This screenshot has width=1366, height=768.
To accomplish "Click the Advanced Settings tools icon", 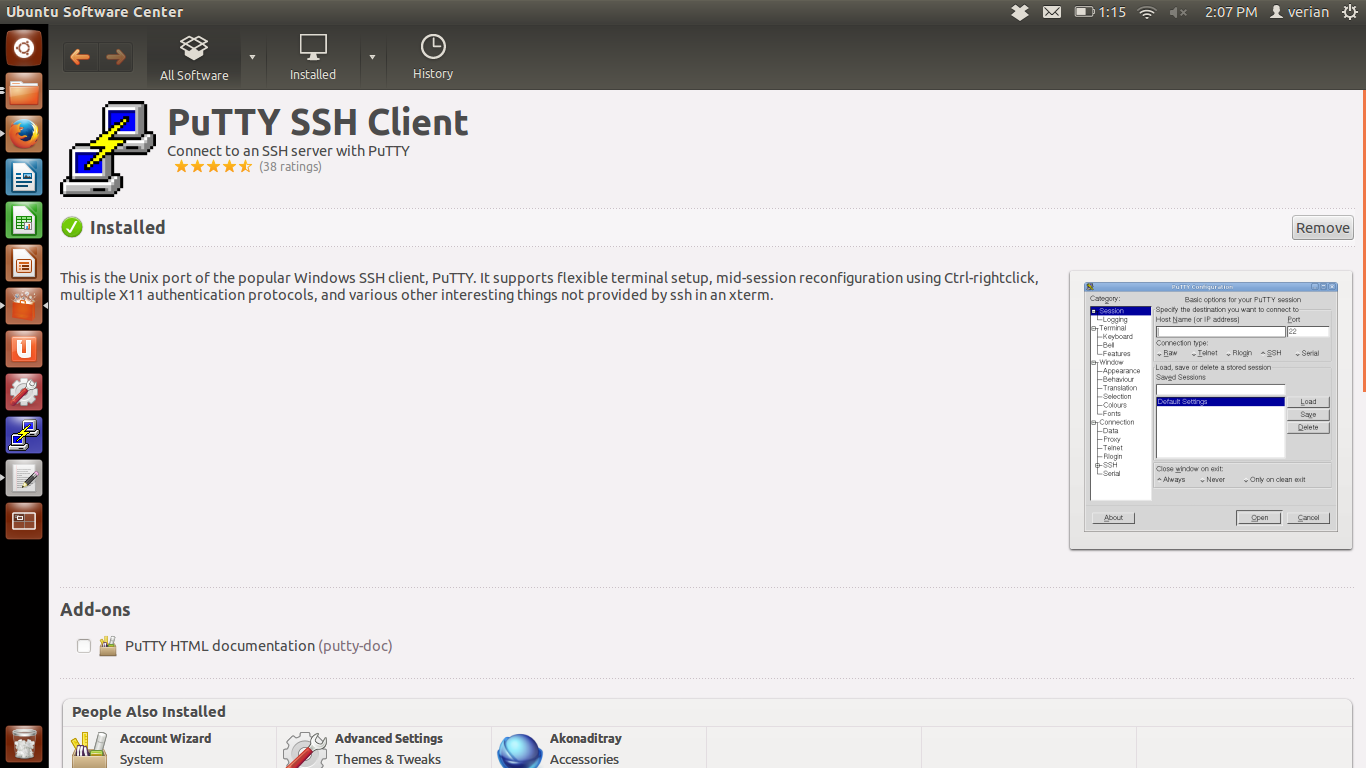I will pos(305,749).
